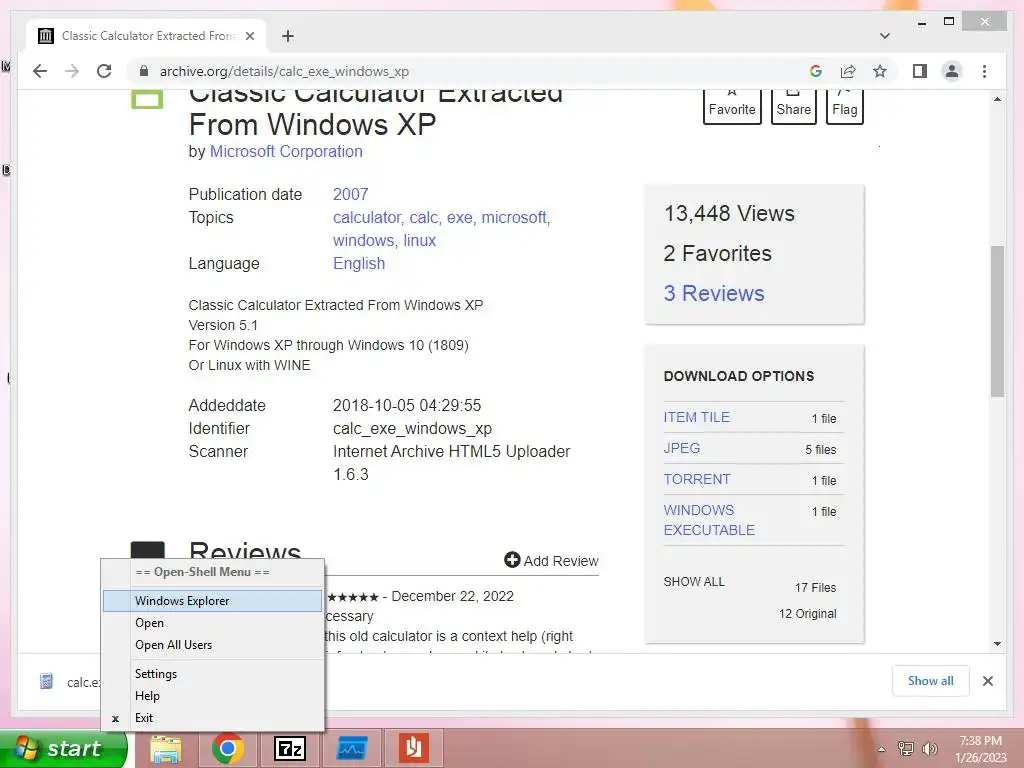Choose Exit in the Open-Shell menu
This screenshot has width=1024, height=768.
212,718
